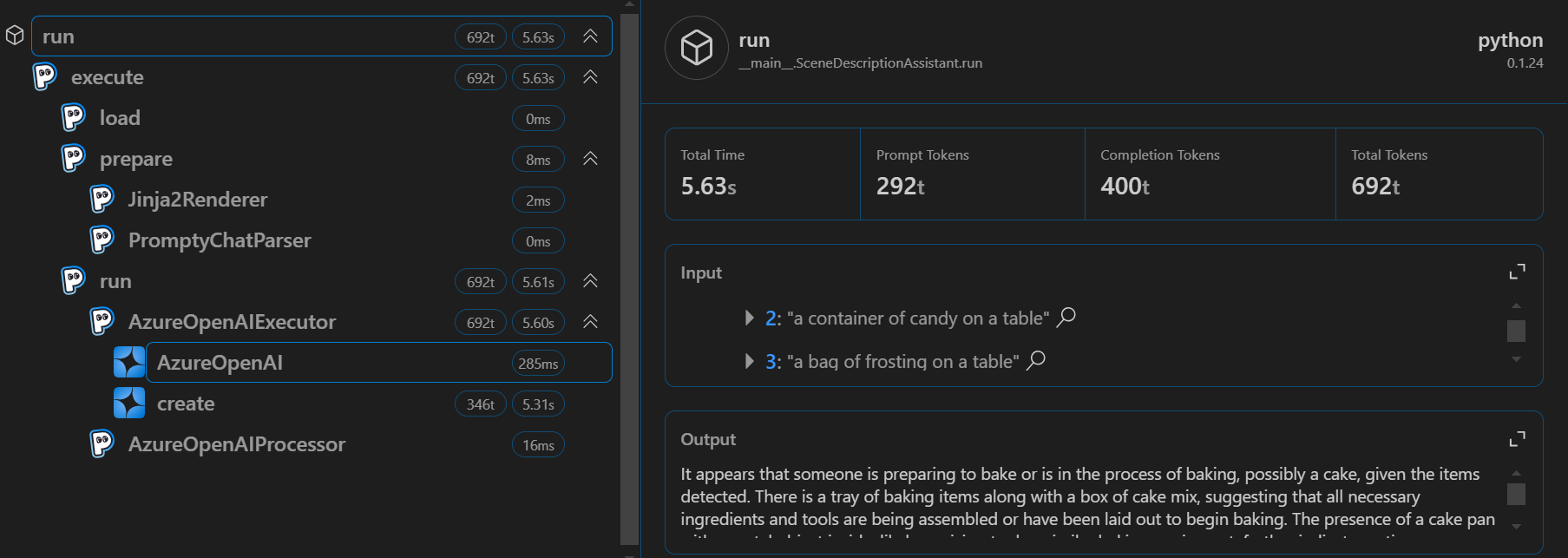Viewport: 1568px width, 558px height.
Task: Click the Azure sparkle icon beside AzureOpenAI
Action: (x=129, y=363)
